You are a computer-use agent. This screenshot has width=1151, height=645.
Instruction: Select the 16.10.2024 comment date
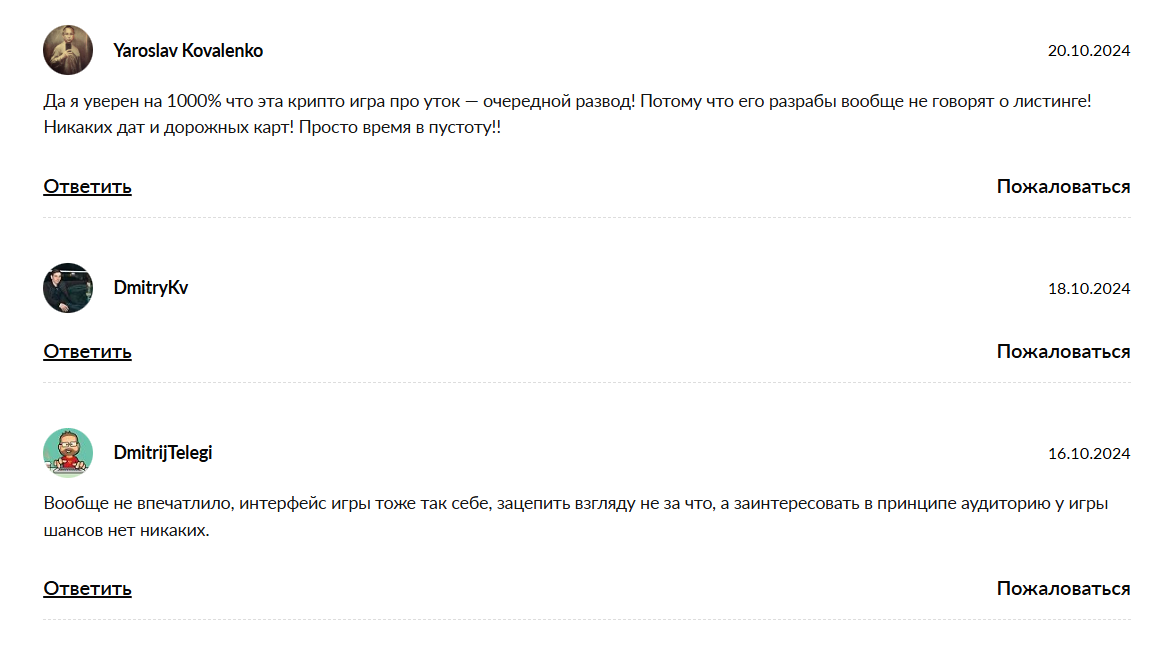pyautogui.click(x=1088, y=454)
